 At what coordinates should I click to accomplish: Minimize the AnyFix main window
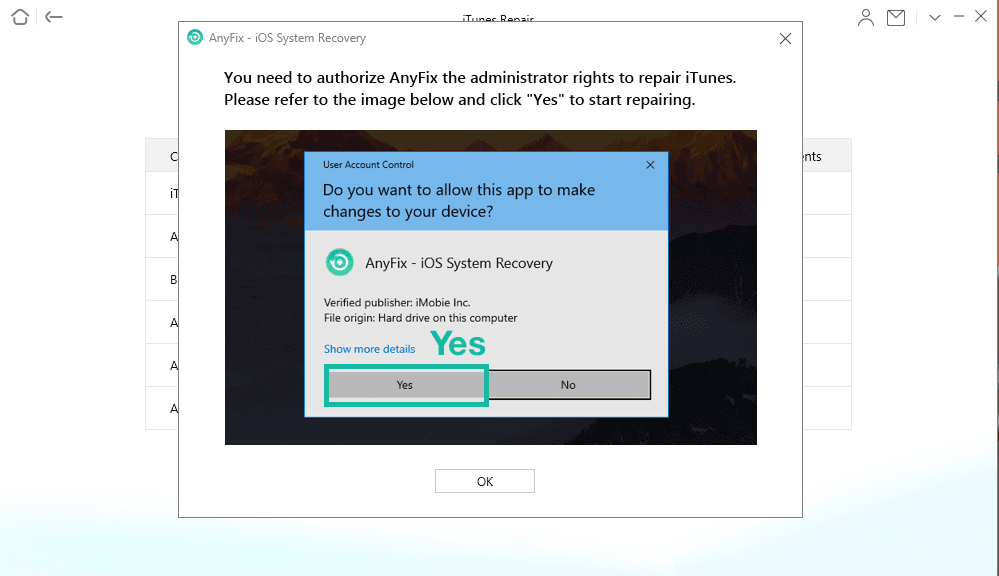tap(959, 17)
